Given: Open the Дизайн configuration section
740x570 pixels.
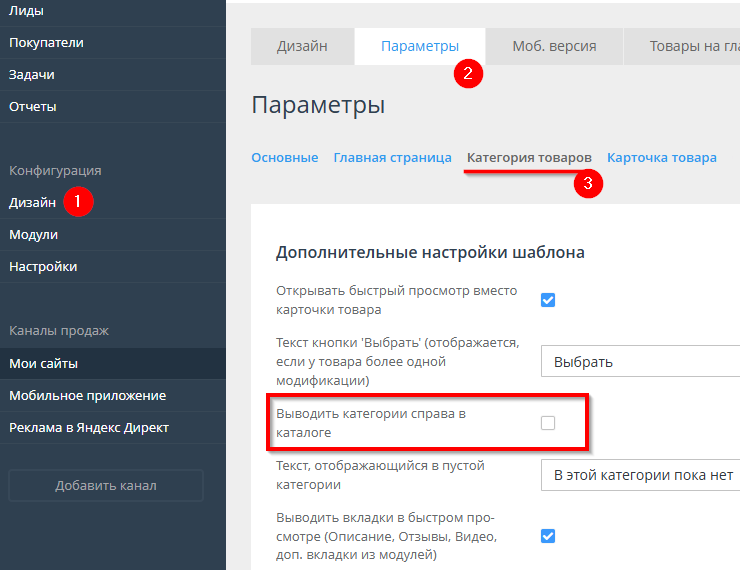Looking at the screenshot, I should coord(33,203).
